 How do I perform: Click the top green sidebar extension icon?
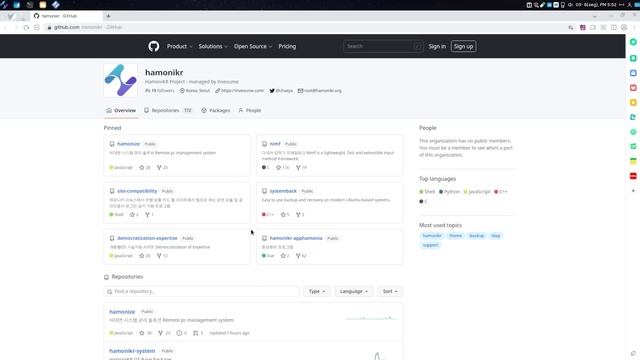click(633, 42)
